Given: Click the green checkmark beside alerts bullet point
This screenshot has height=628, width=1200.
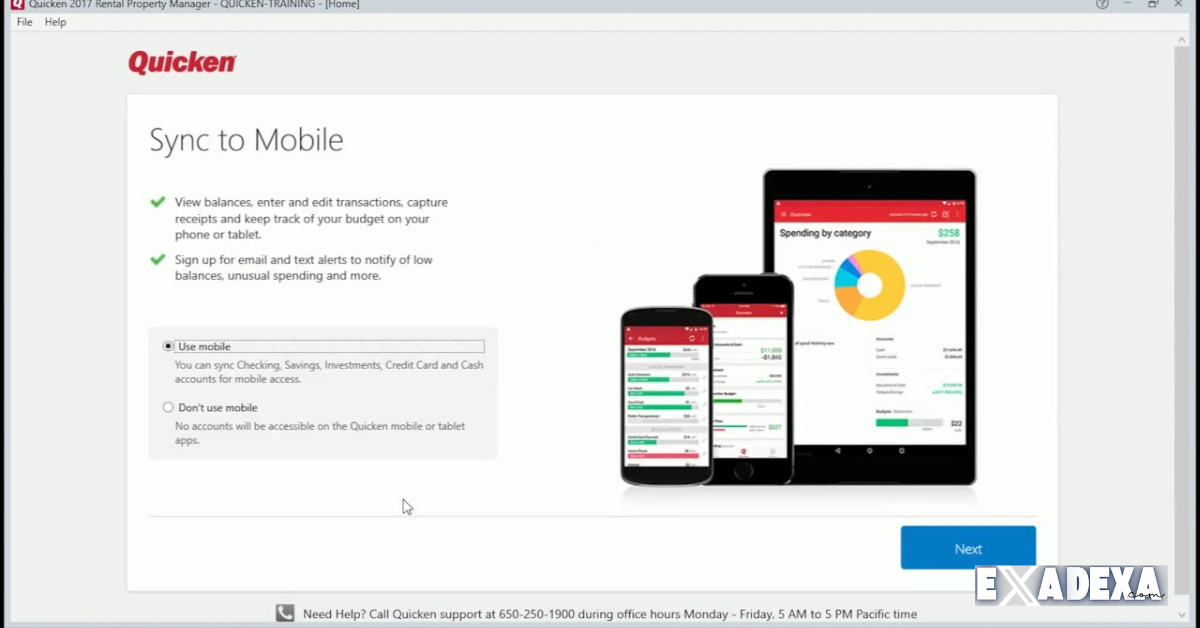Looking at the screenshot, I should 156,258.
